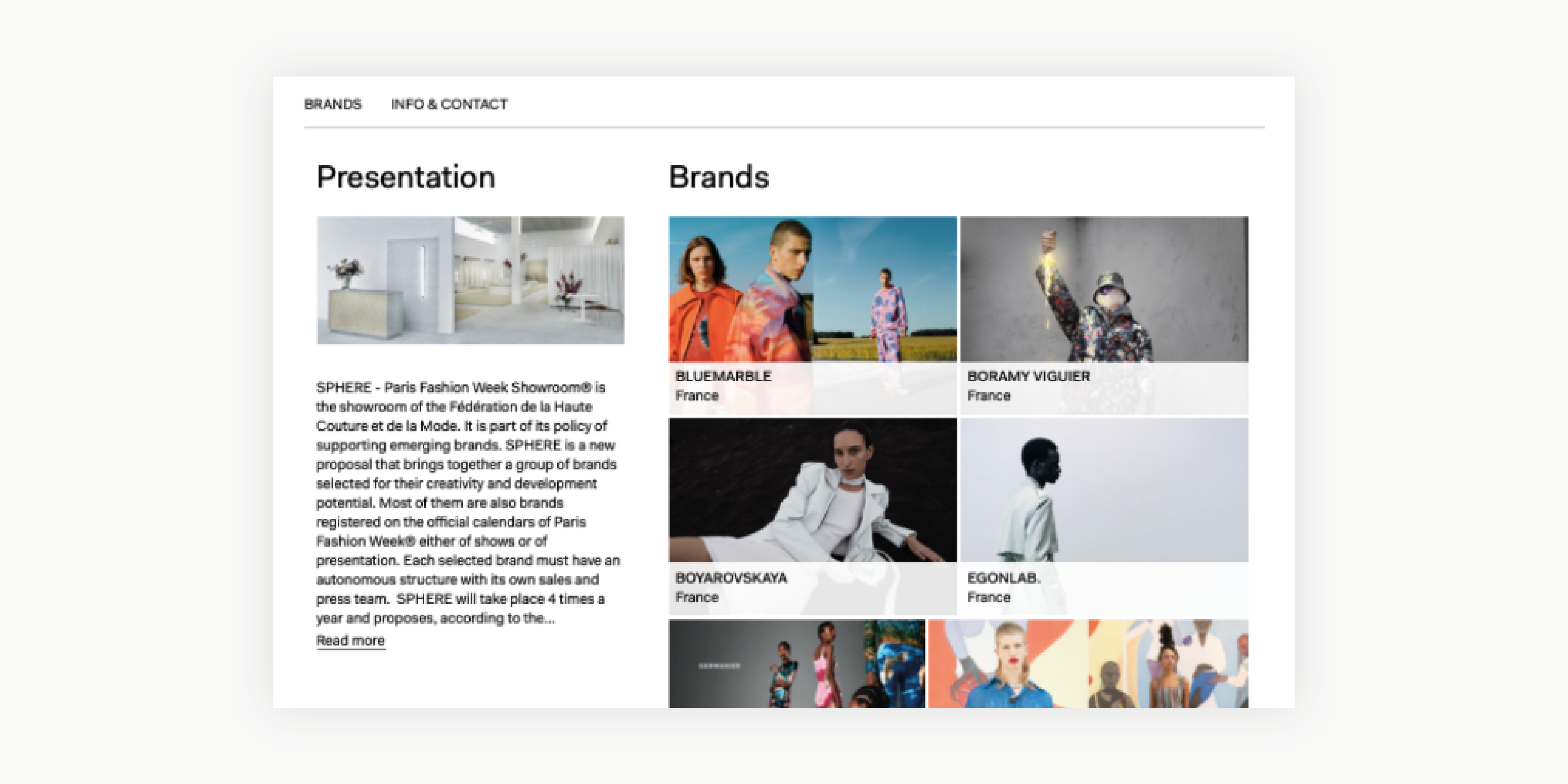
Task: Open the Germanier partially visible brand image
Action: click(797, 664)
